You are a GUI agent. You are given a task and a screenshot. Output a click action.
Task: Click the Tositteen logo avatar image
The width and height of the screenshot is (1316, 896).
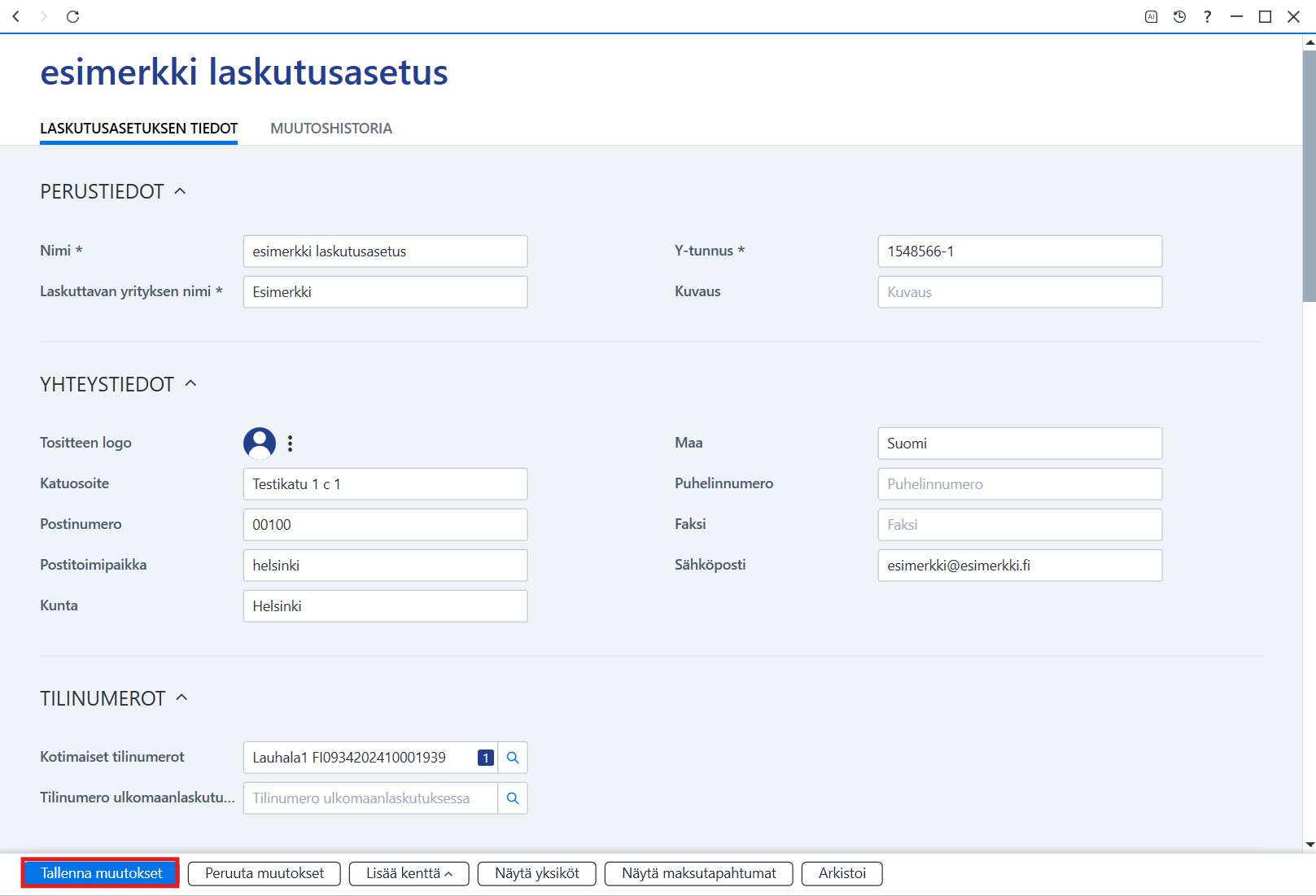pyautogui.click(x=260, y=443)
